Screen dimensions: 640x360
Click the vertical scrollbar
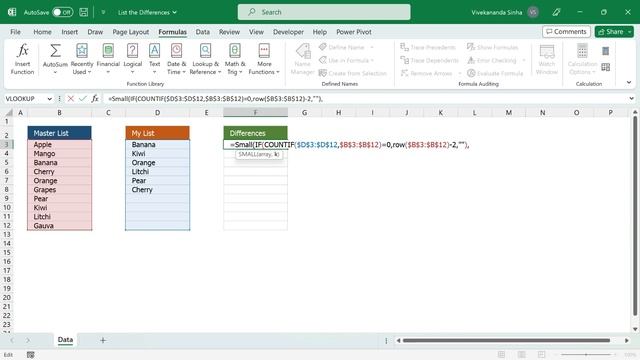pyautogui.click(x=635, y=215)
